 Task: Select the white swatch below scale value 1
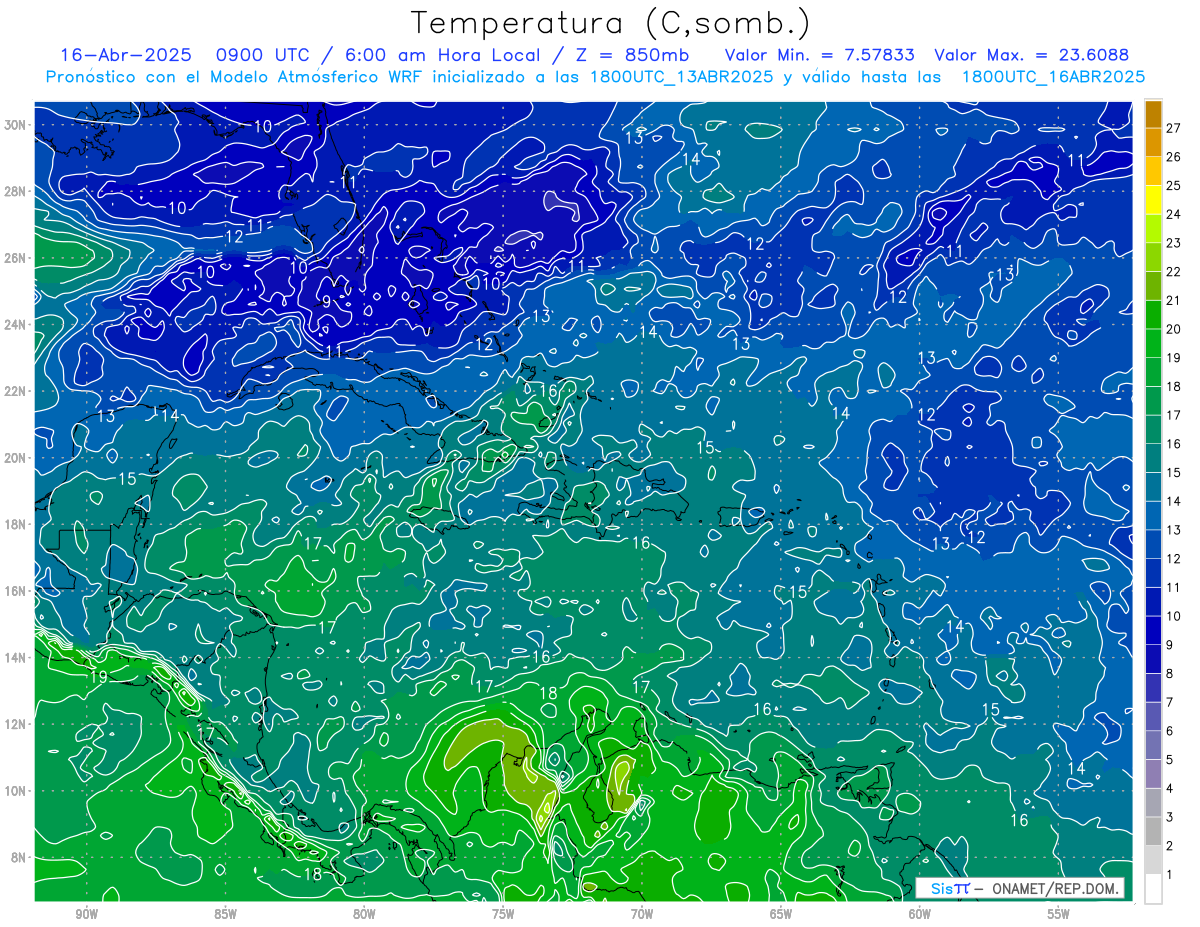(x=1153, y=889)
